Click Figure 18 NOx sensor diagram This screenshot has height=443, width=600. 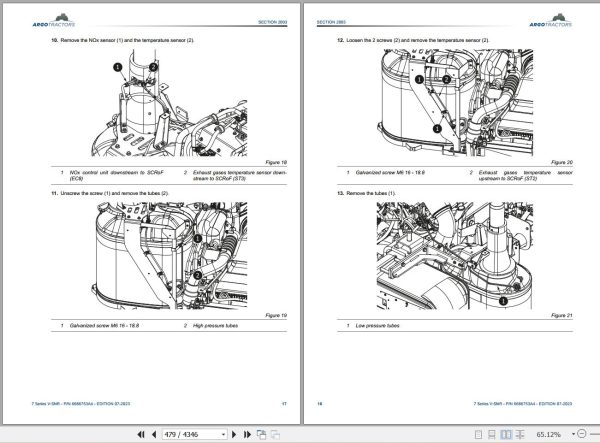click(169, 103)
